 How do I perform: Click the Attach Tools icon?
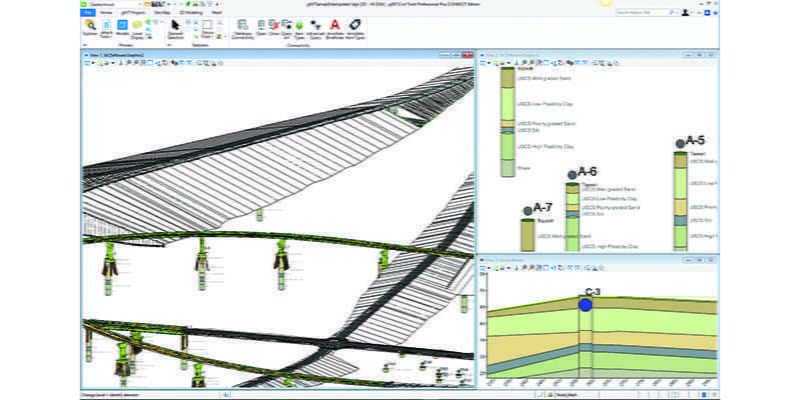pyautogui.click(x=106, y=29)
